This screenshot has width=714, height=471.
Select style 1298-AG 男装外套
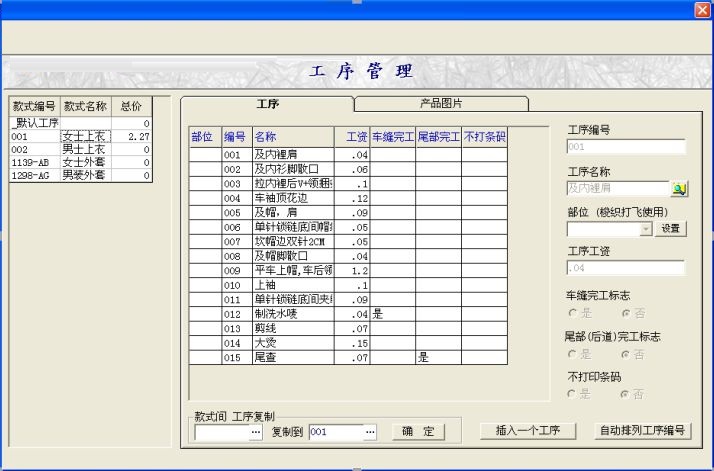coord(81,175)
